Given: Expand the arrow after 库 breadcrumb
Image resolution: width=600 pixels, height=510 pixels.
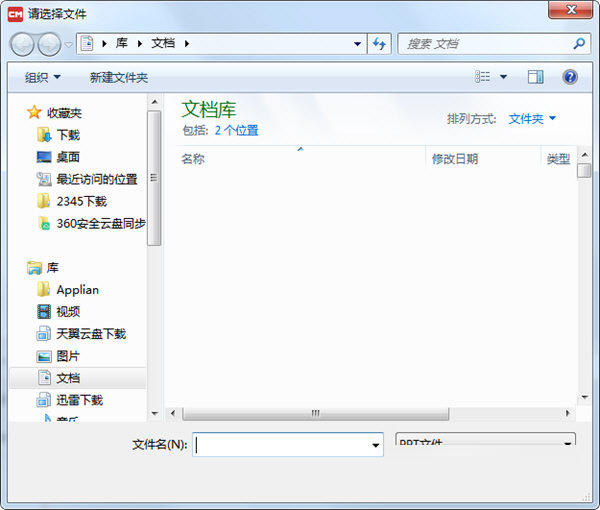Looking at the screenshot, I should 140,44.
